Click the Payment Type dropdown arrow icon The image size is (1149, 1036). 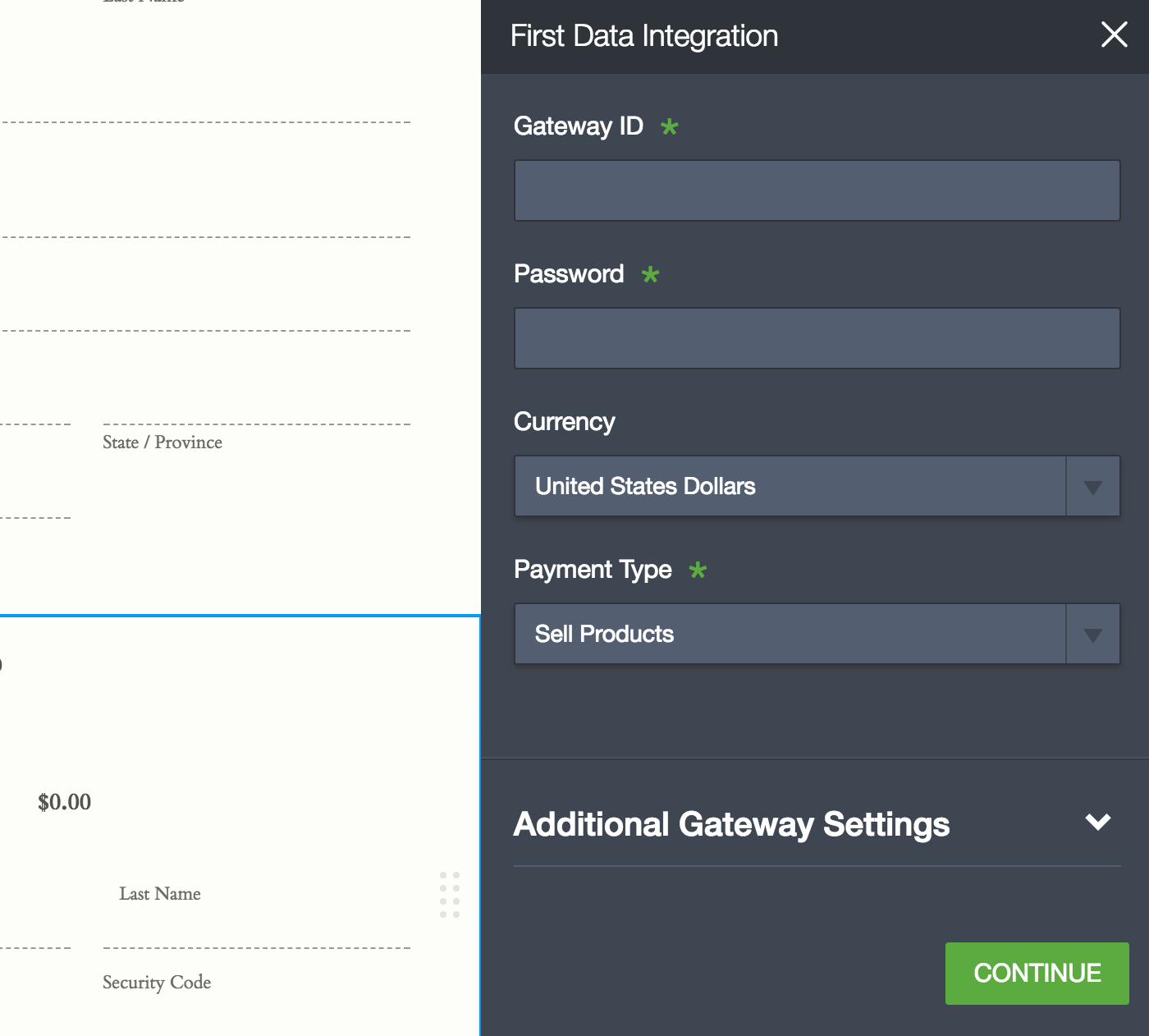point(1092,635)
